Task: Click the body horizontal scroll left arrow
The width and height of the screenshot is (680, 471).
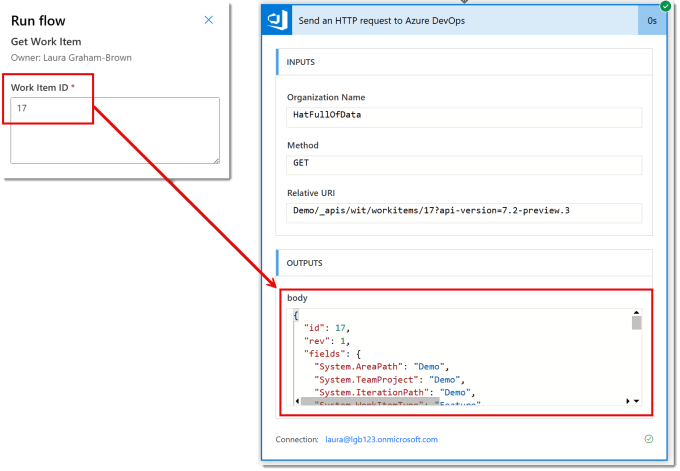Action: tap(297, 401)
